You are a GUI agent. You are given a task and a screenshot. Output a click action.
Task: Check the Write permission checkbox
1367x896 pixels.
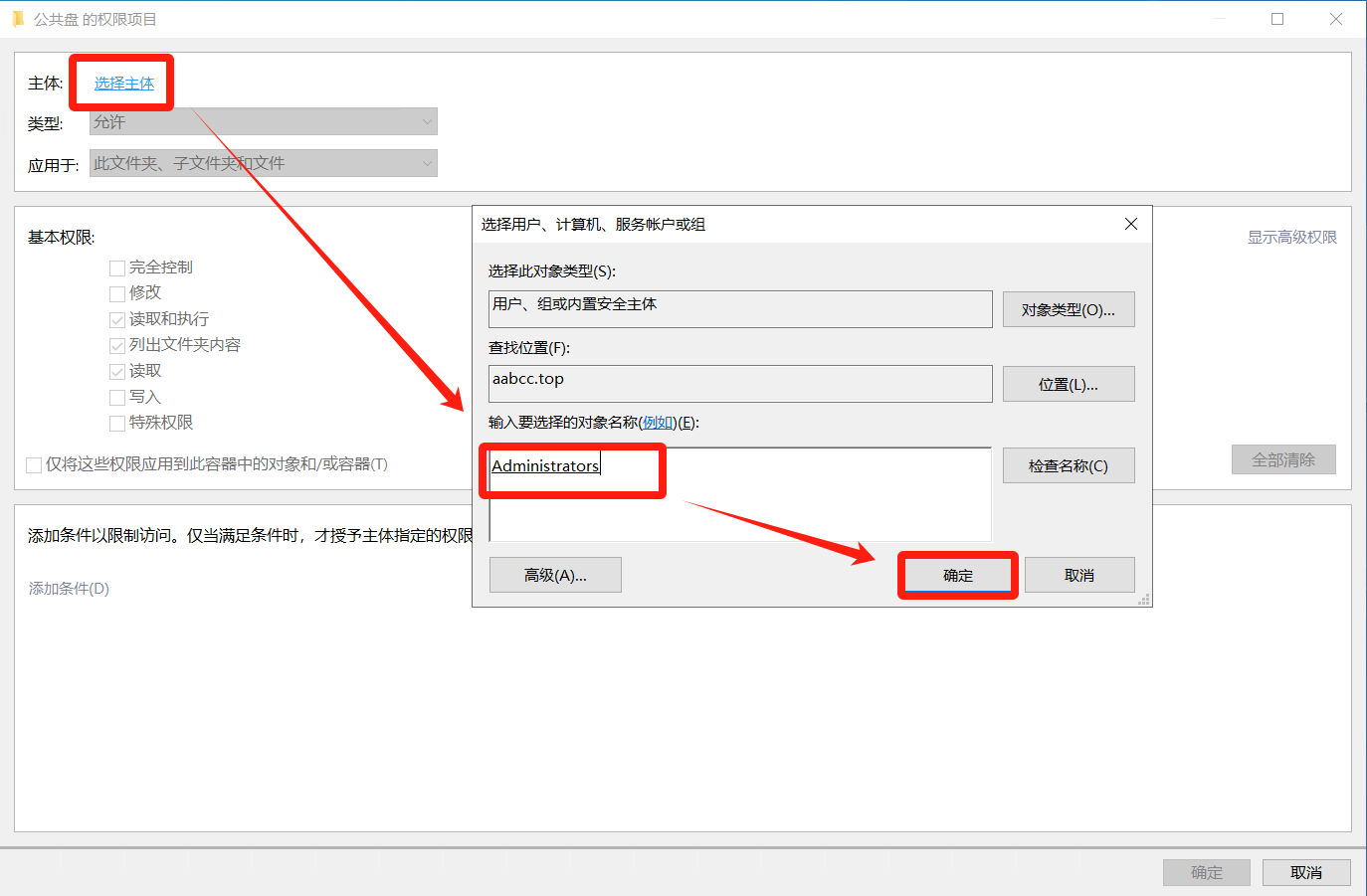click(117, 397)
